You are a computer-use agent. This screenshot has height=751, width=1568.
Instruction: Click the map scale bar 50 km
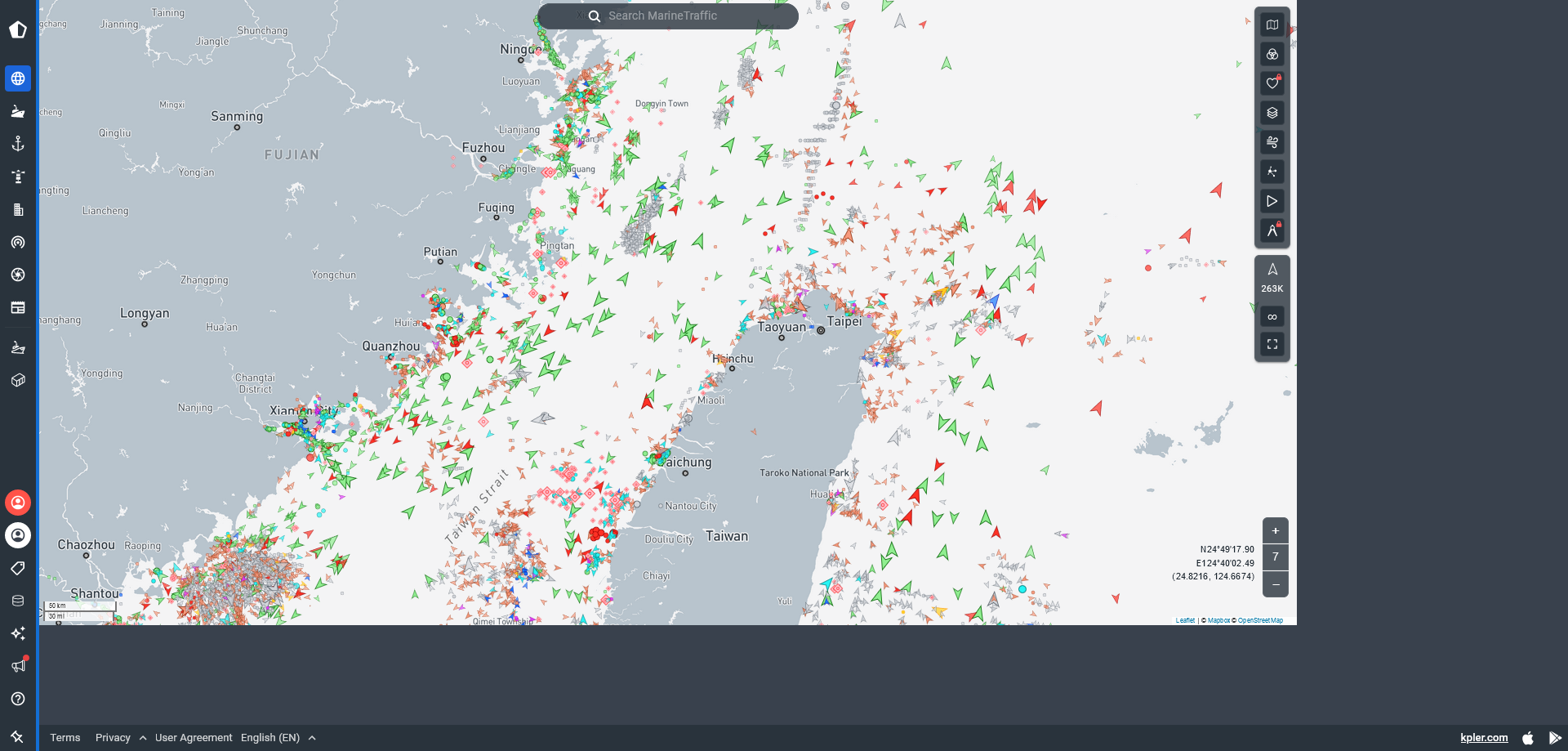(80, 606)
